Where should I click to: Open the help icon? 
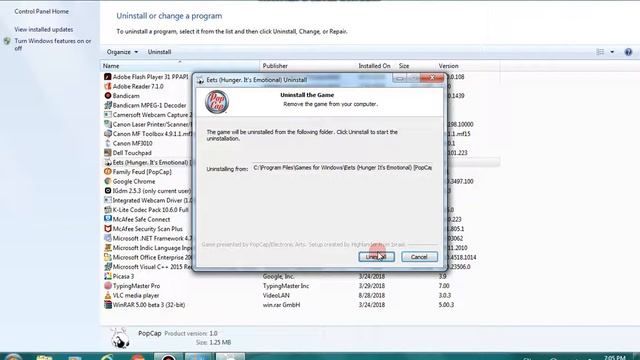pos(628,52)
